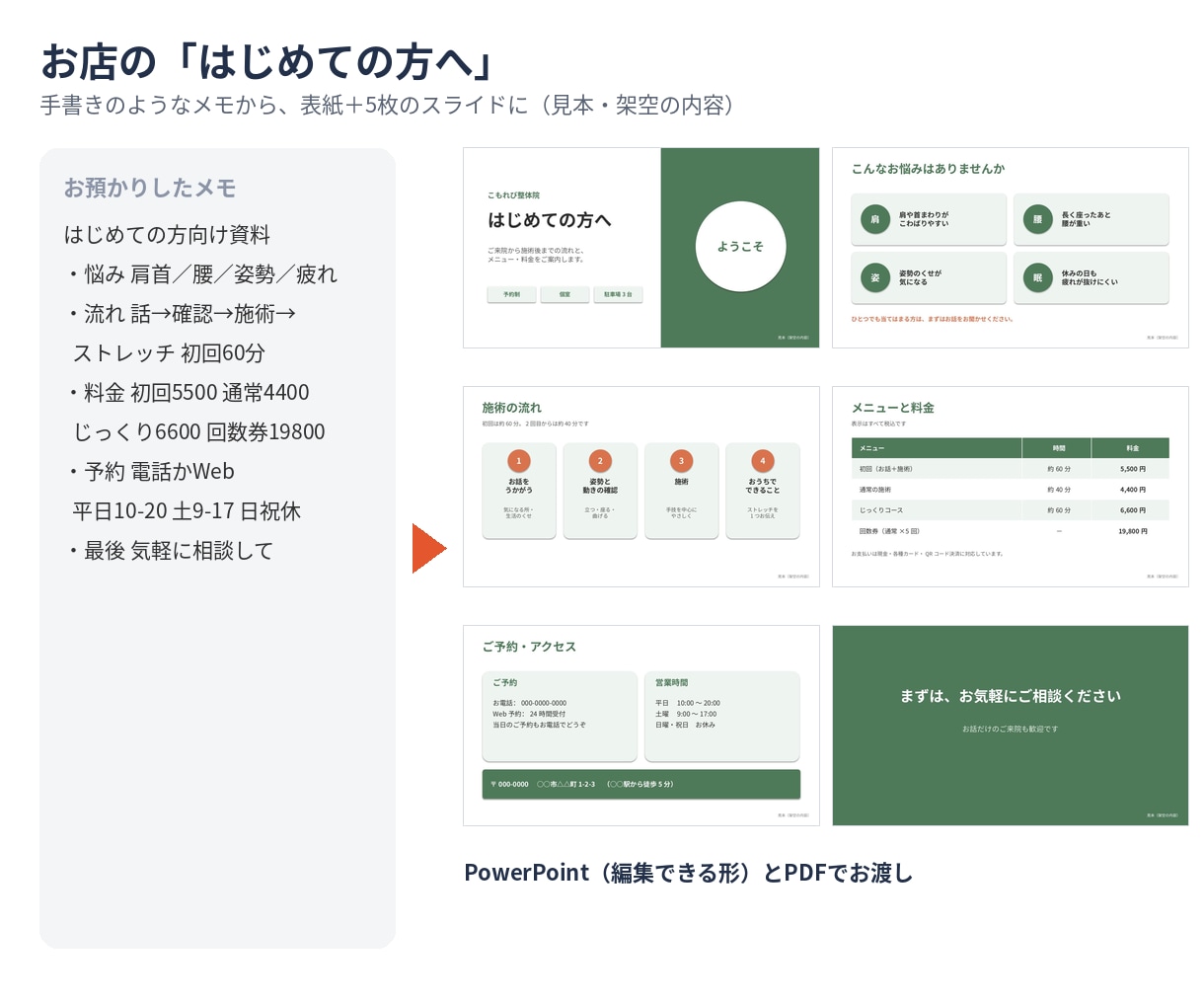Click the orange note ひとつでも当てはまる方は
The height and width of the screenshot is (1003, 1204).
(x=933, y=319)
